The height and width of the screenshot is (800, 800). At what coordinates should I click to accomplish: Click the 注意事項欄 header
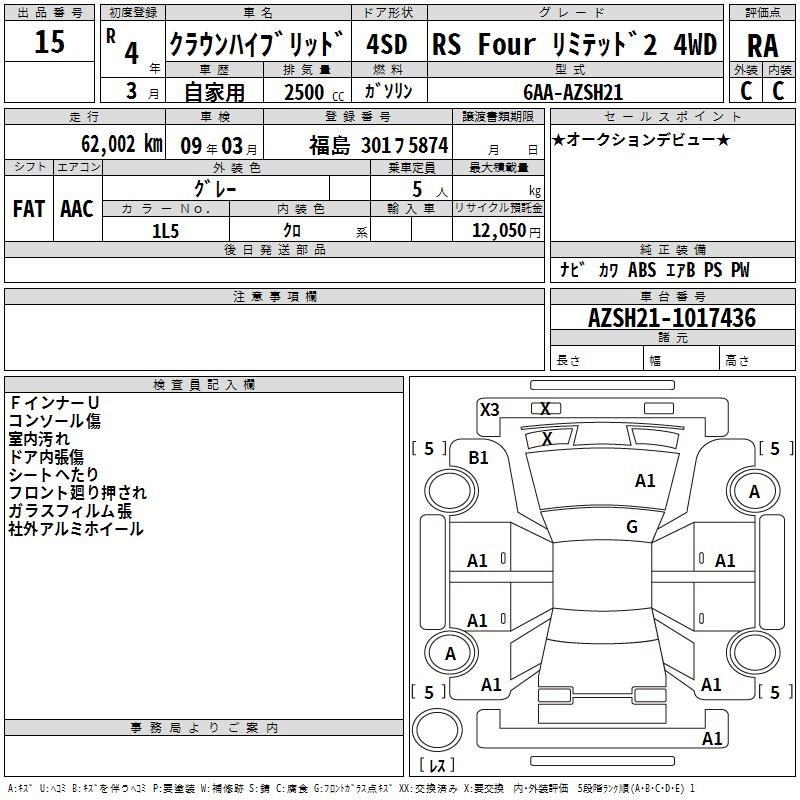pos(275,296)
